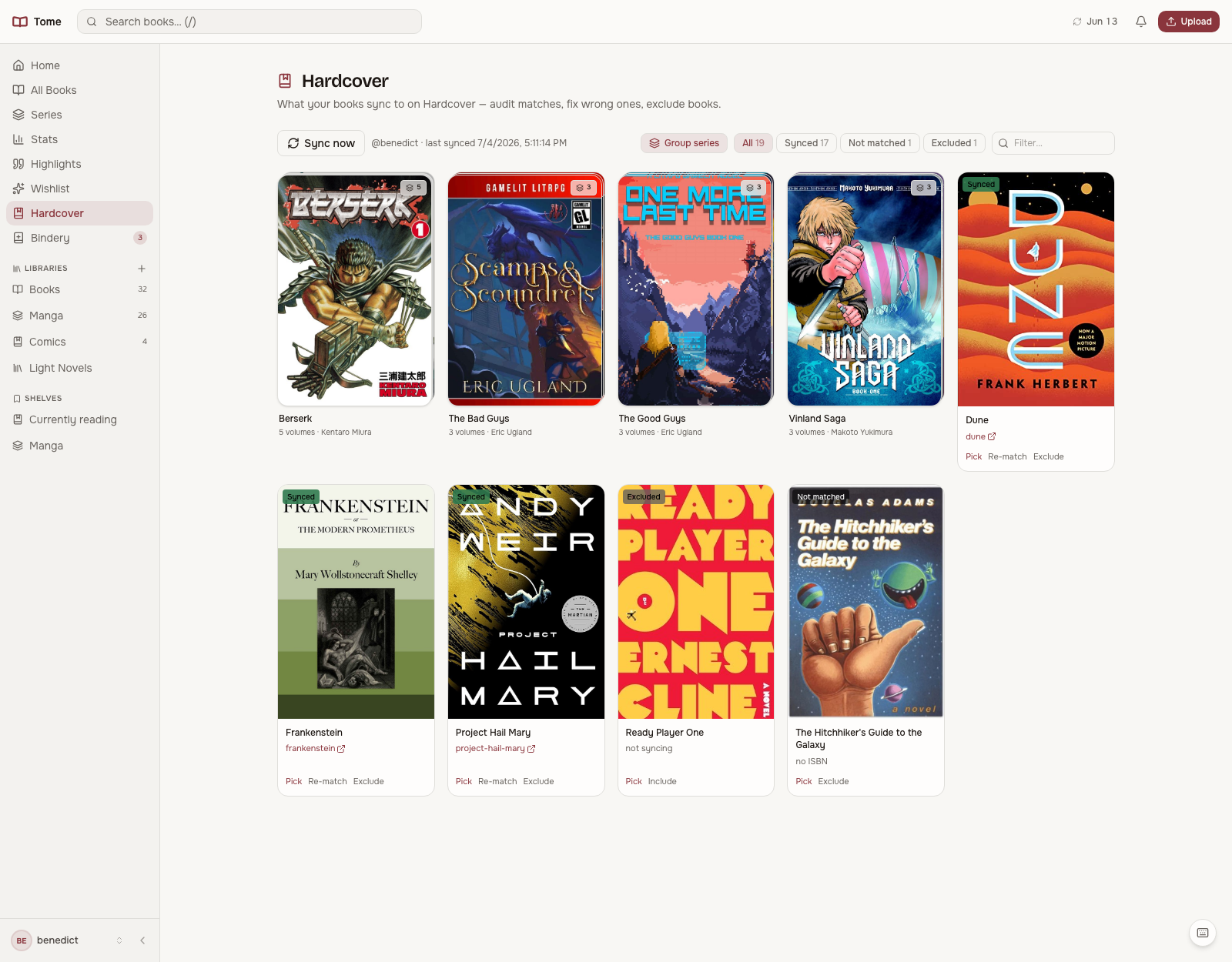Click the Series stack icon
Screen dimensions: 1232x962
pyautogui.click(x=18, y=115)
